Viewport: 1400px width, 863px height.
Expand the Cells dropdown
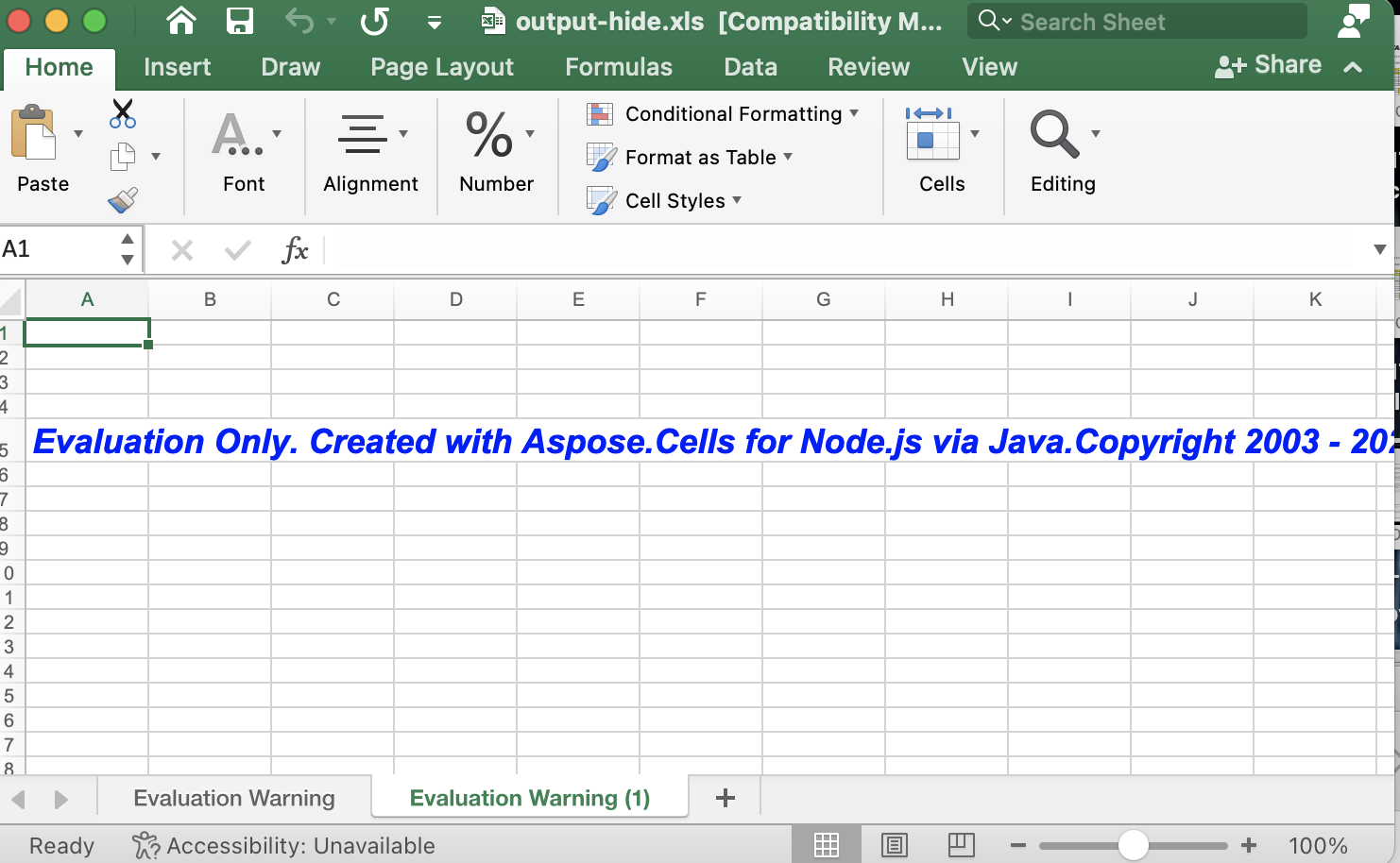click(975, 134)
